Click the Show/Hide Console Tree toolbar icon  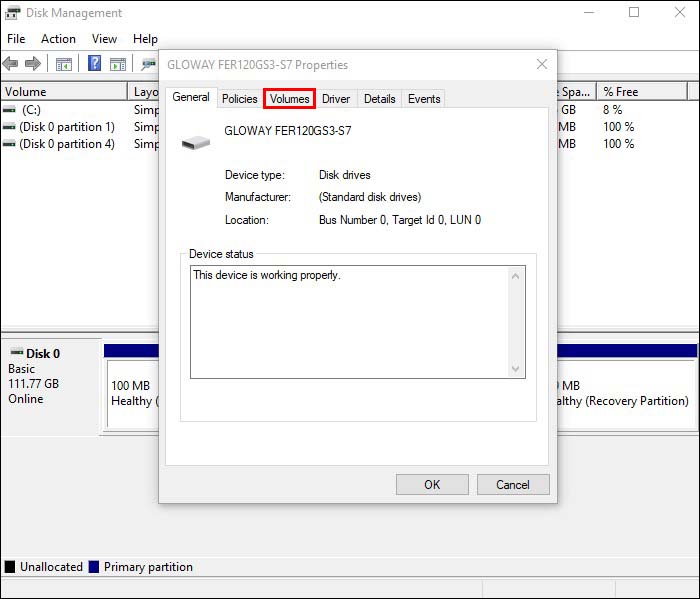63,64
